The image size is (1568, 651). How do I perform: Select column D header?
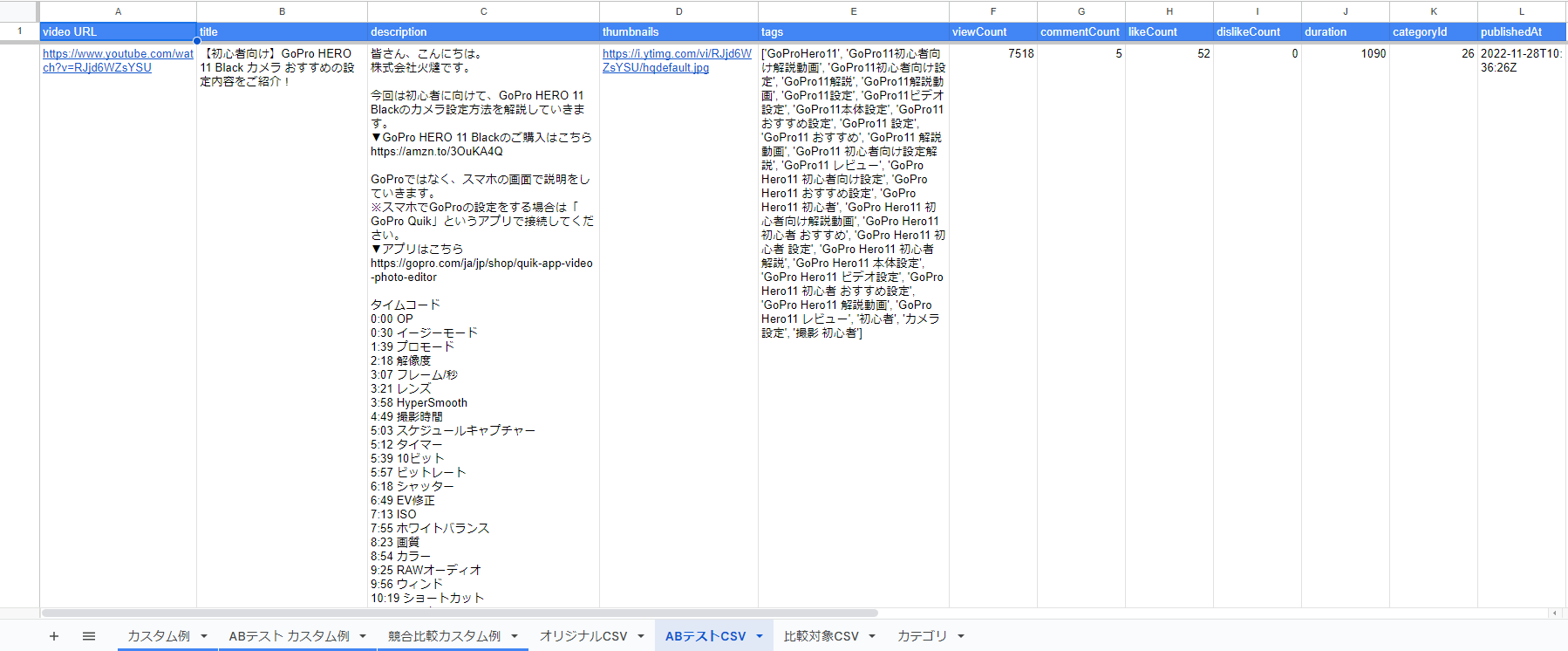click(x=678, y=11)
